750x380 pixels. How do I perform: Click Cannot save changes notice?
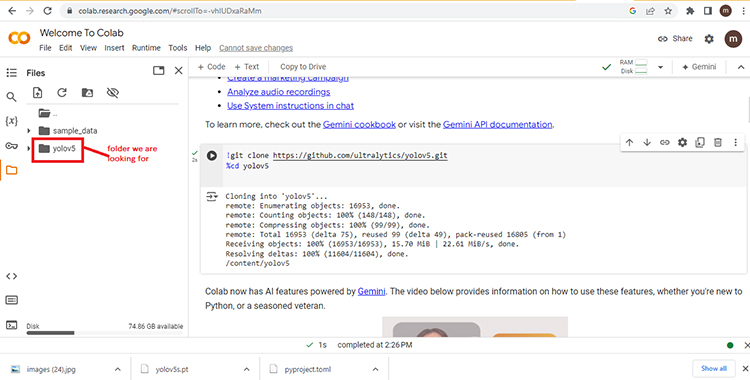click(x=256, y=48)
